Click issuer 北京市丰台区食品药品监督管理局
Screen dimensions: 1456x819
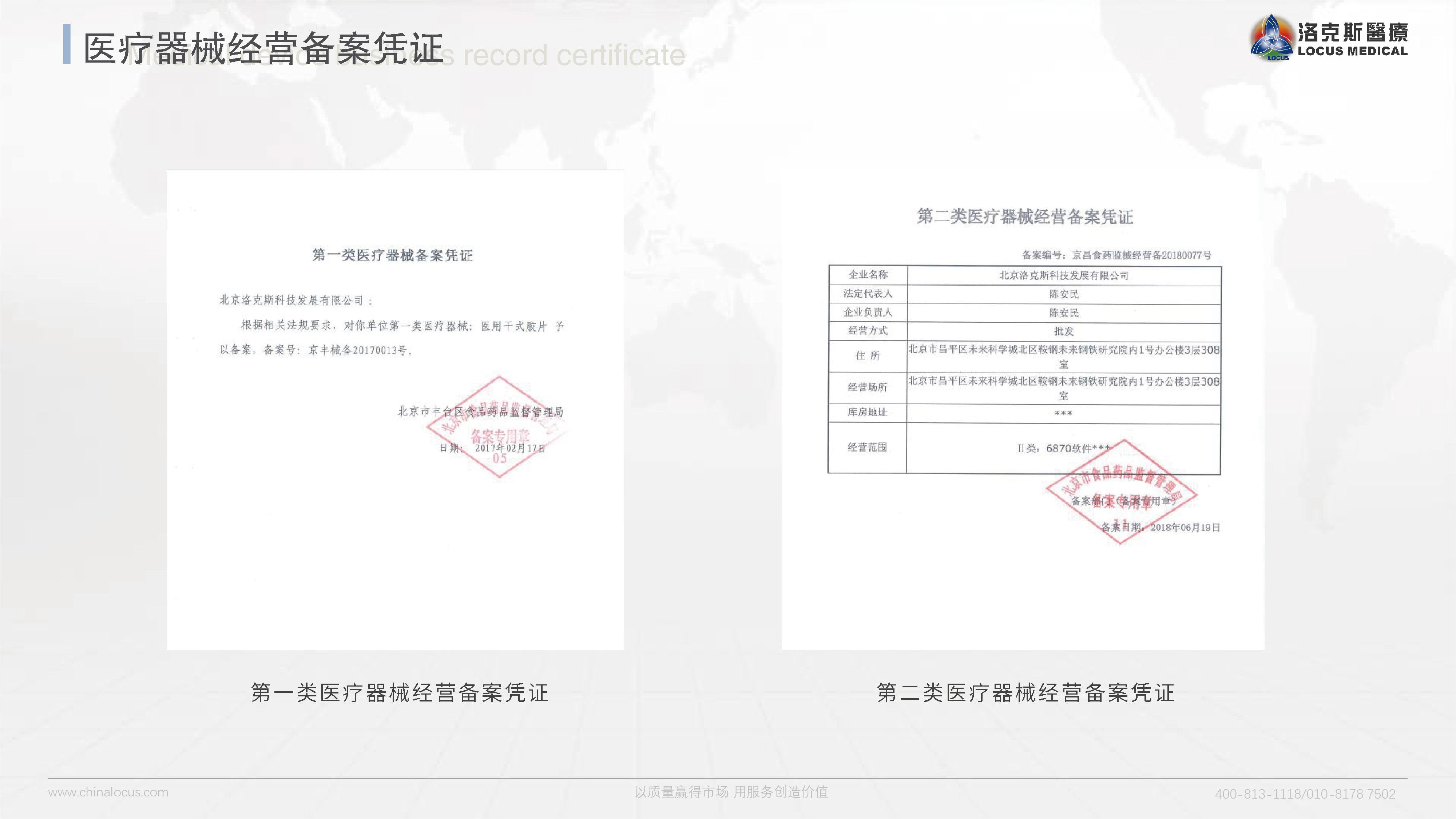pos(480,412)
